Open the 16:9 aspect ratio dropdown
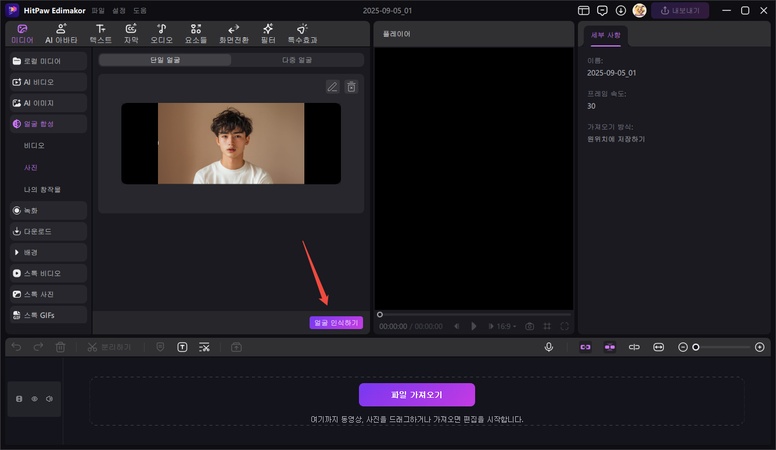 pyautogui.click(x=506, y=326)
